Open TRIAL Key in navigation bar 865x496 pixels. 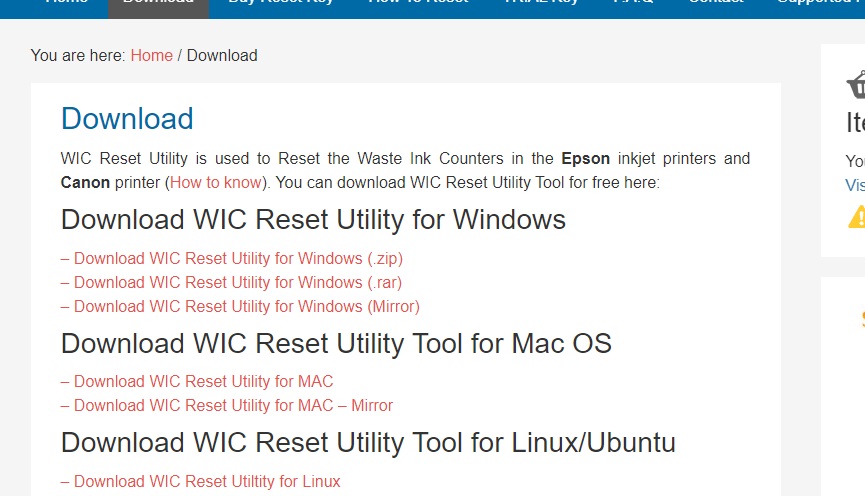coord(542,4)
